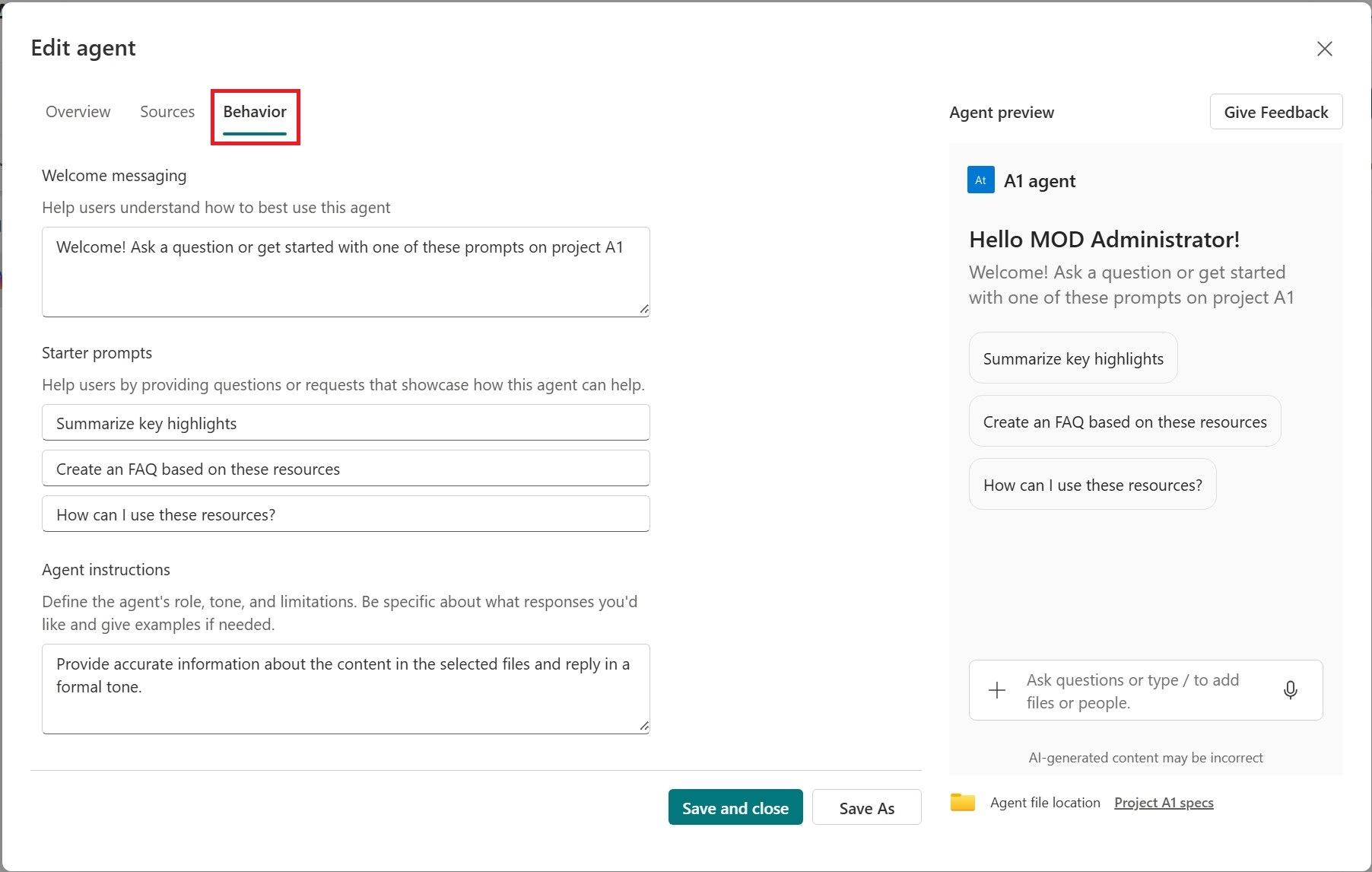Select the Behavior tab
Screen dimensions: 1372x872
(254, 111)
